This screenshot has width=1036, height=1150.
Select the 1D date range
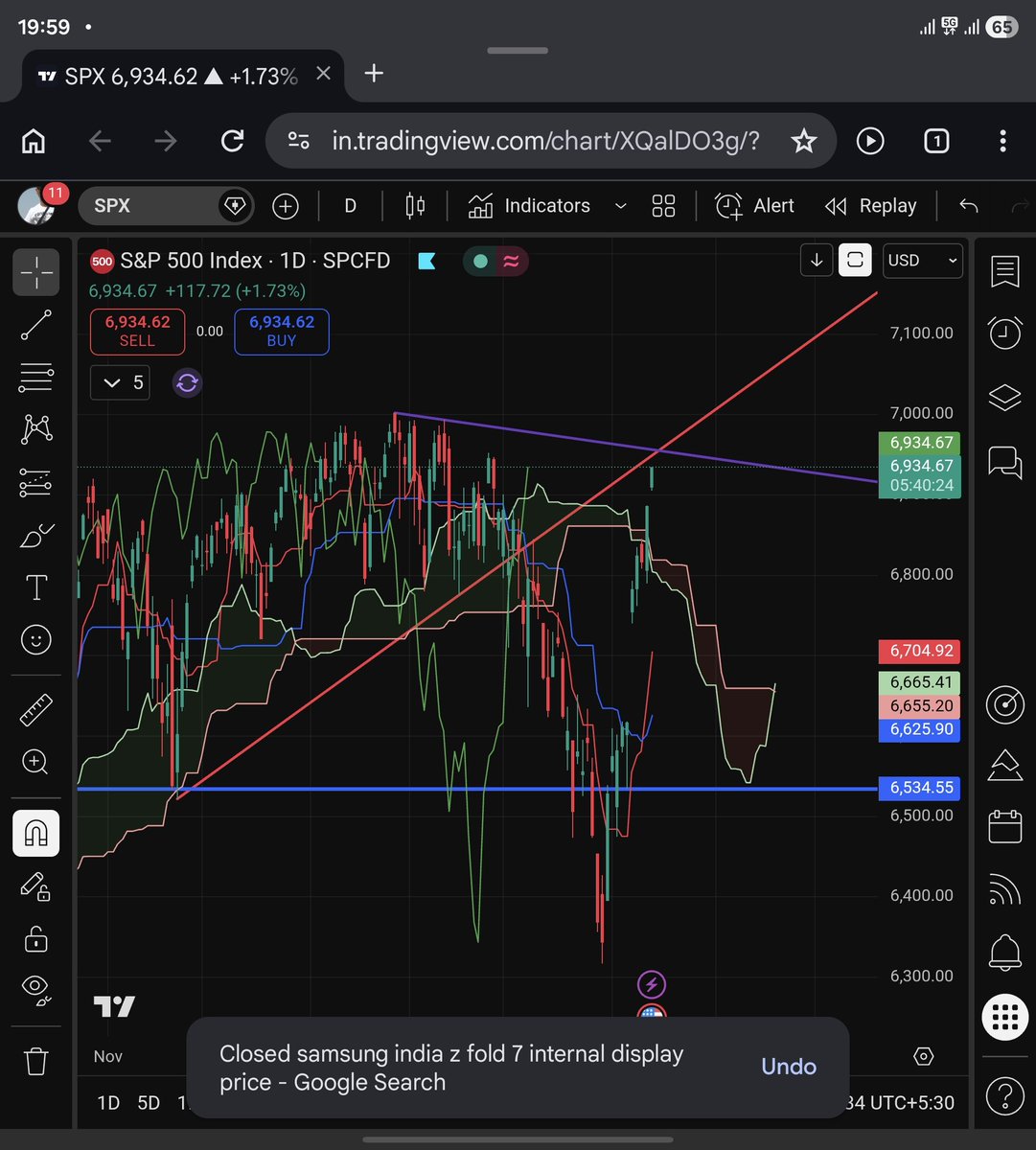click(x=108, y=1103)
